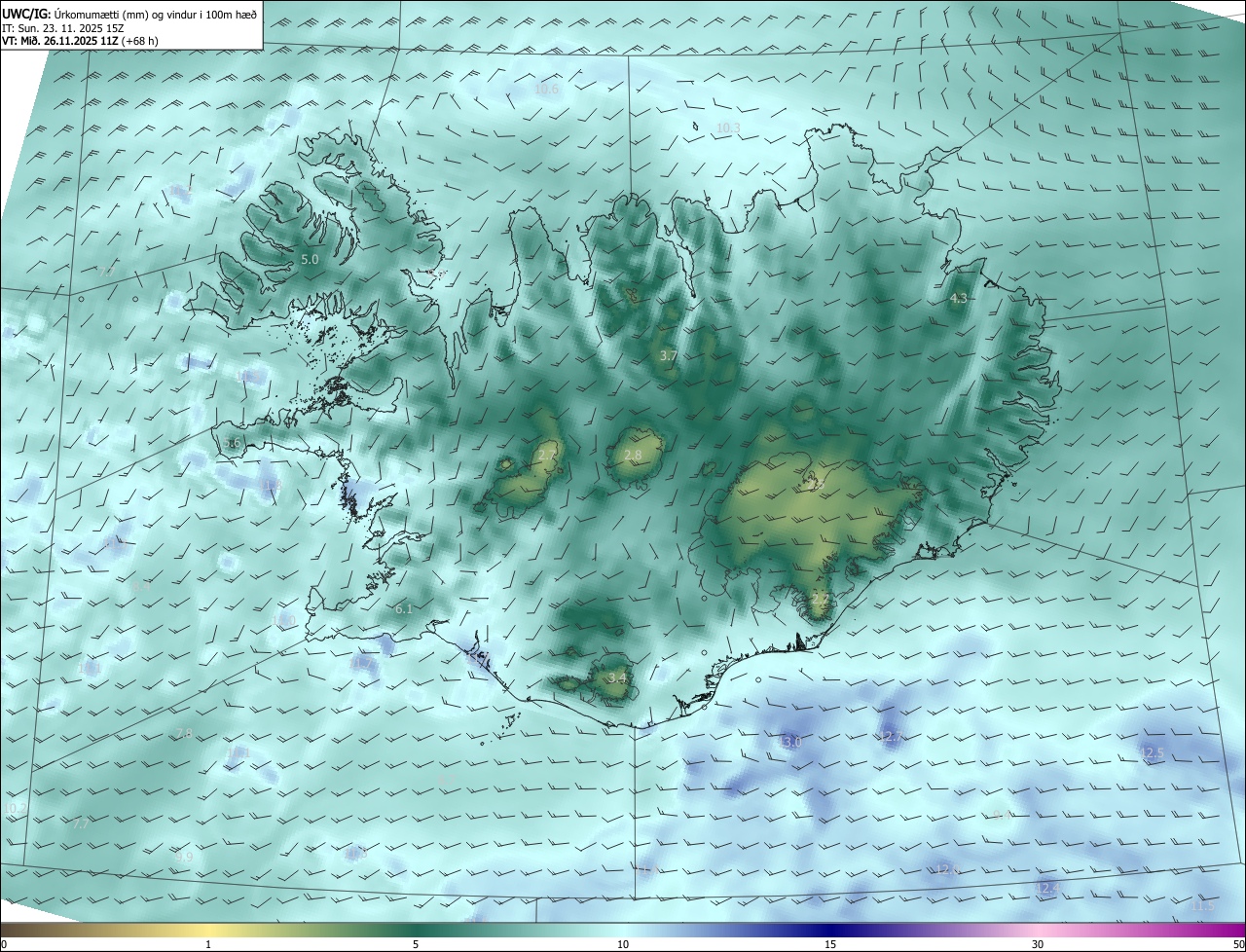This screenshot has width=1246, height=952.
Task: Click the 3.7 value in north Iceland
Action: [x=668, y=356]
